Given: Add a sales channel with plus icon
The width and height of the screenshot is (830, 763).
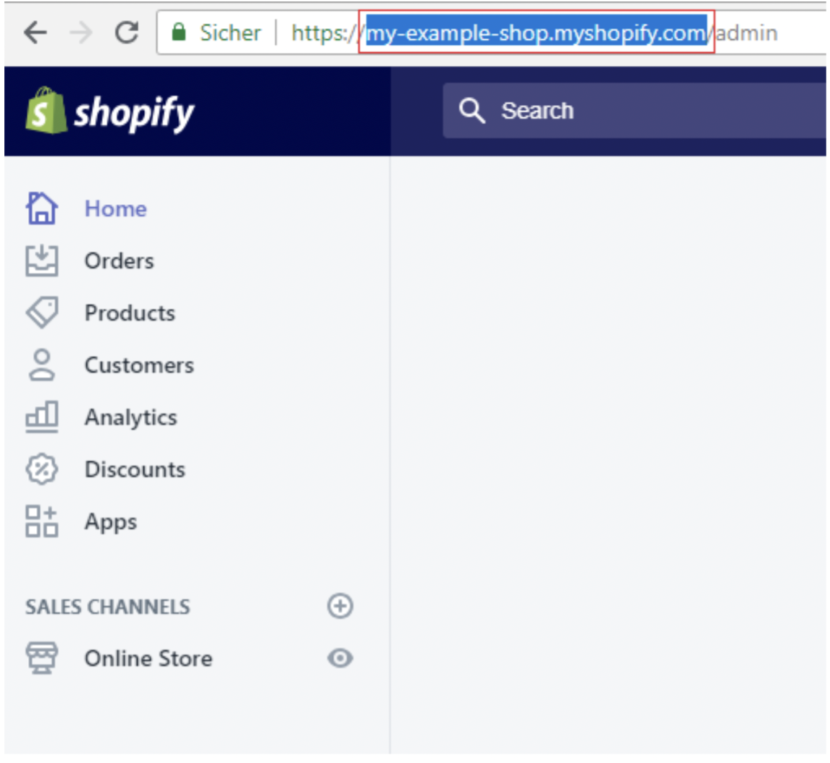Looking at the screenshot, I should (x=340, y=606).
